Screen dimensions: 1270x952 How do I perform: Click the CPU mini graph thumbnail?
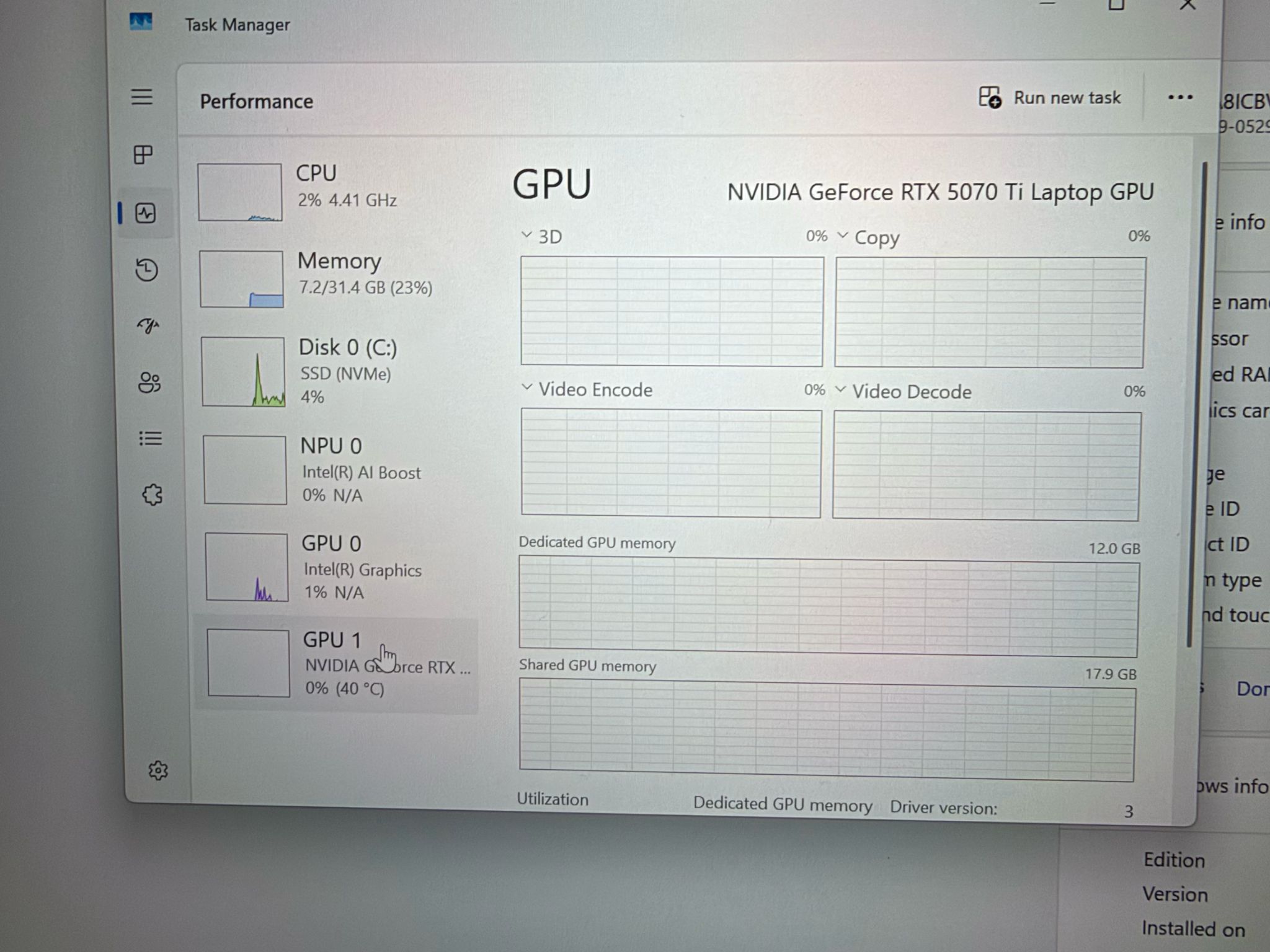click(x=239, y=192)
